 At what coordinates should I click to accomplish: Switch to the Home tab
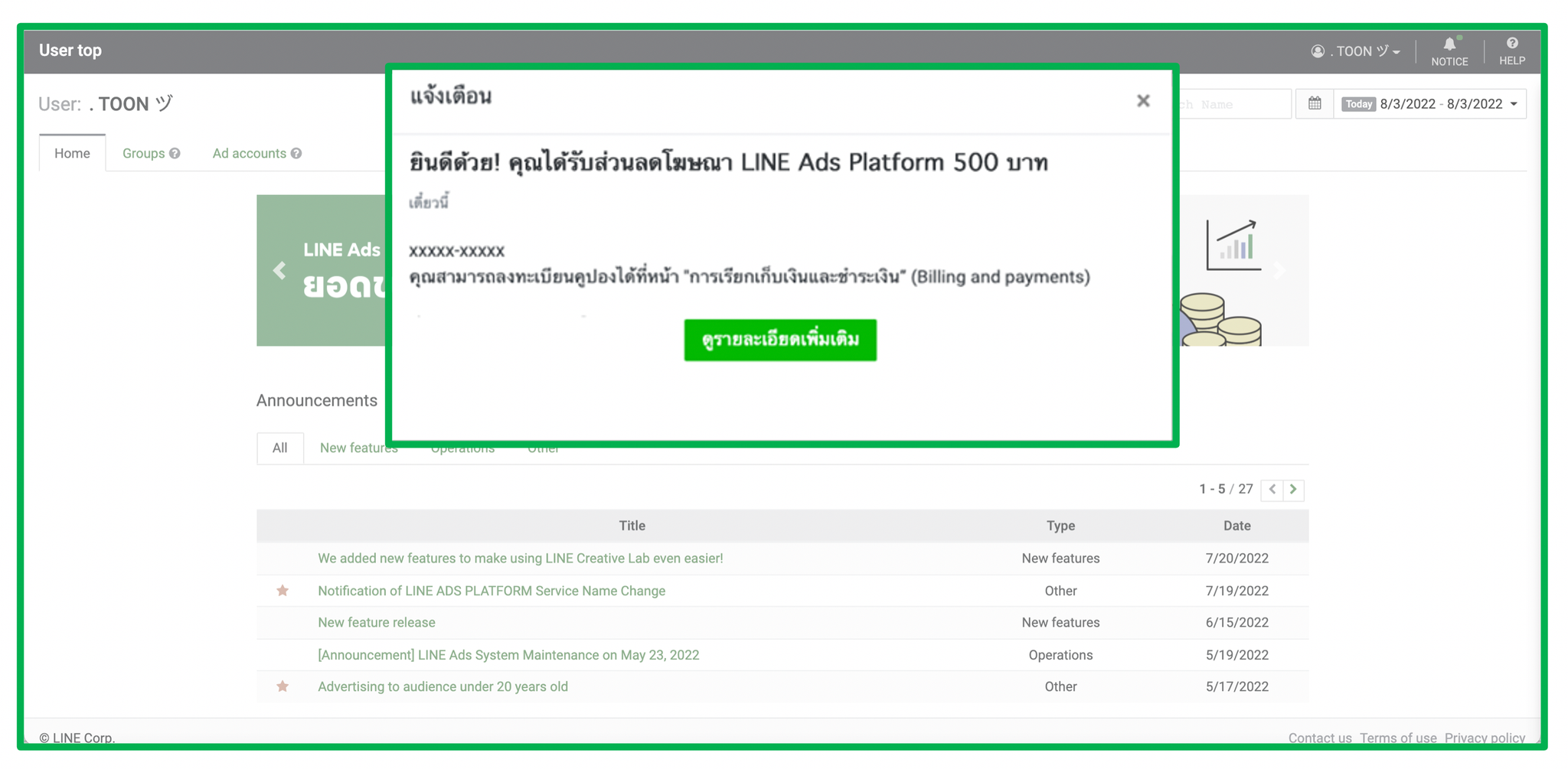coord(72,153)
